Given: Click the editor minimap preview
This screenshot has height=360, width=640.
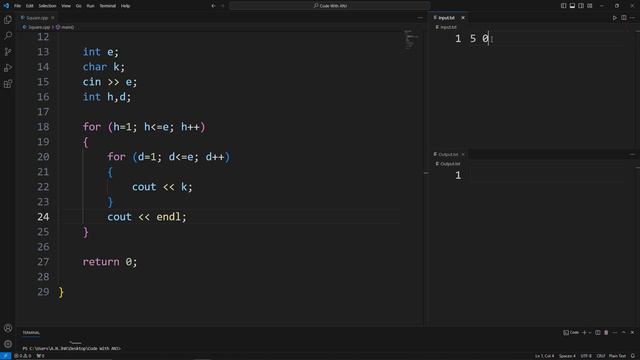Looking at the screenshot, I should (x=411, y=39).
